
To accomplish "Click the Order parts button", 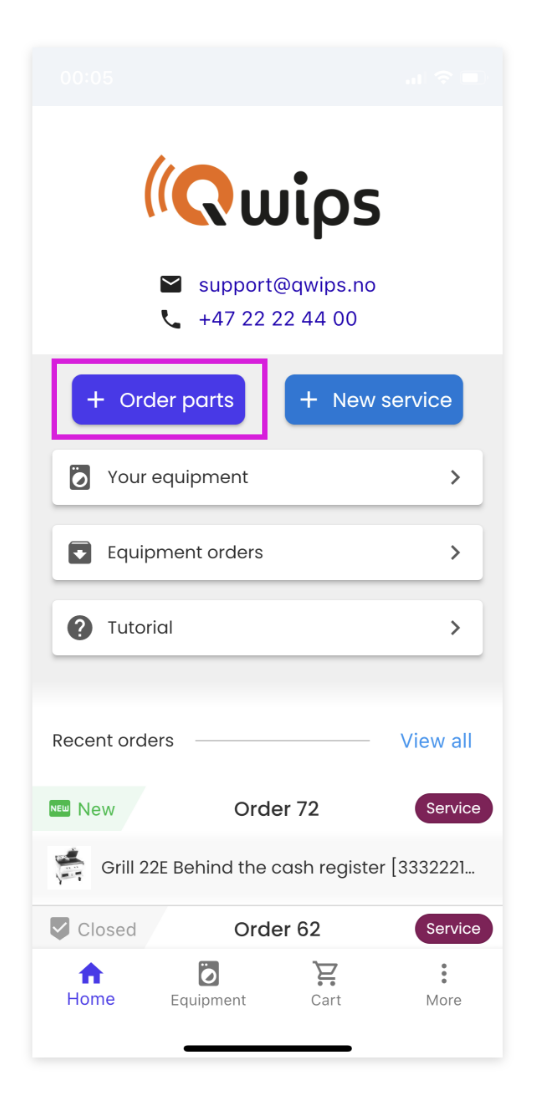I will click(158, 400).
